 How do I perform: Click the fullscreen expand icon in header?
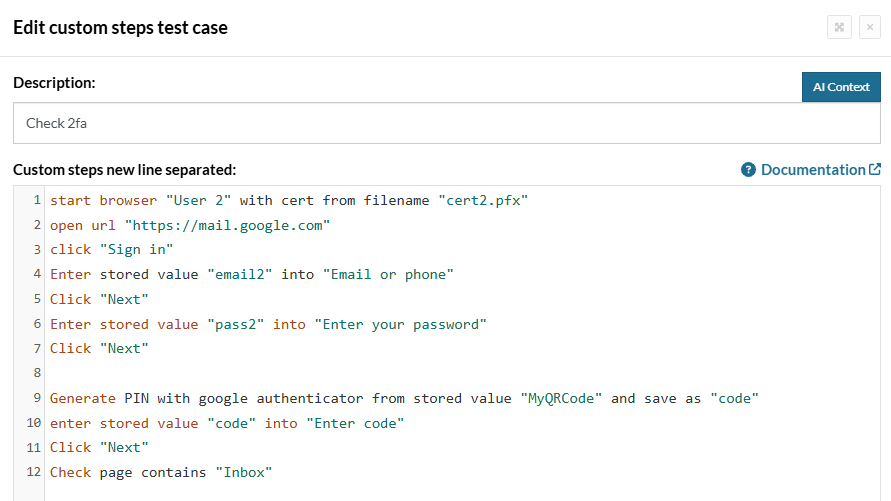point(839,27)
